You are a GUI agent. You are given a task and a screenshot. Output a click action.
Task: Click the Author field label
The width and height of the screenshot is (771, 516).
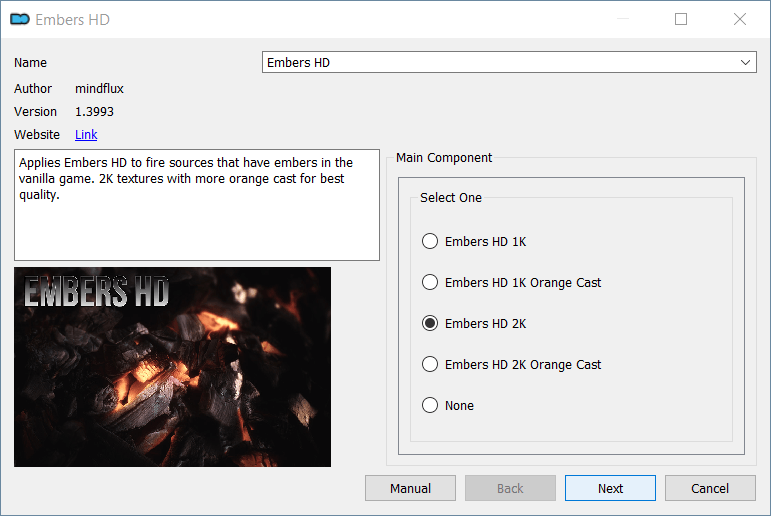tap(33, 89)
